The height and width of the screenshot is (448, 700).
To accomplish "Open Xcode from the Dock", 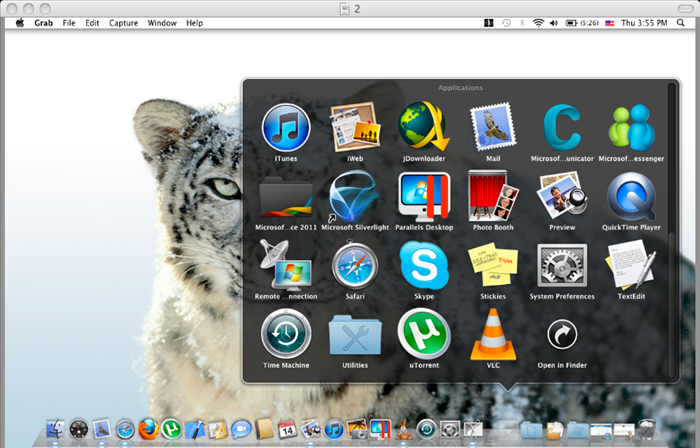I will point(195,430).
